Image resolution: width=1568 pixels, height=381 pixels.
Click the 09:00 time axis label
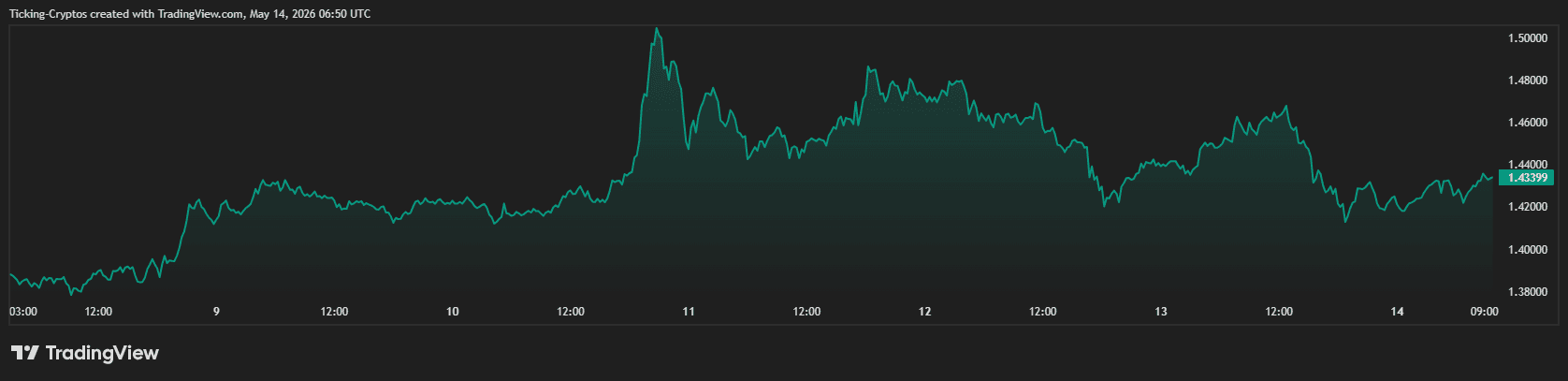coord(1485,312)
